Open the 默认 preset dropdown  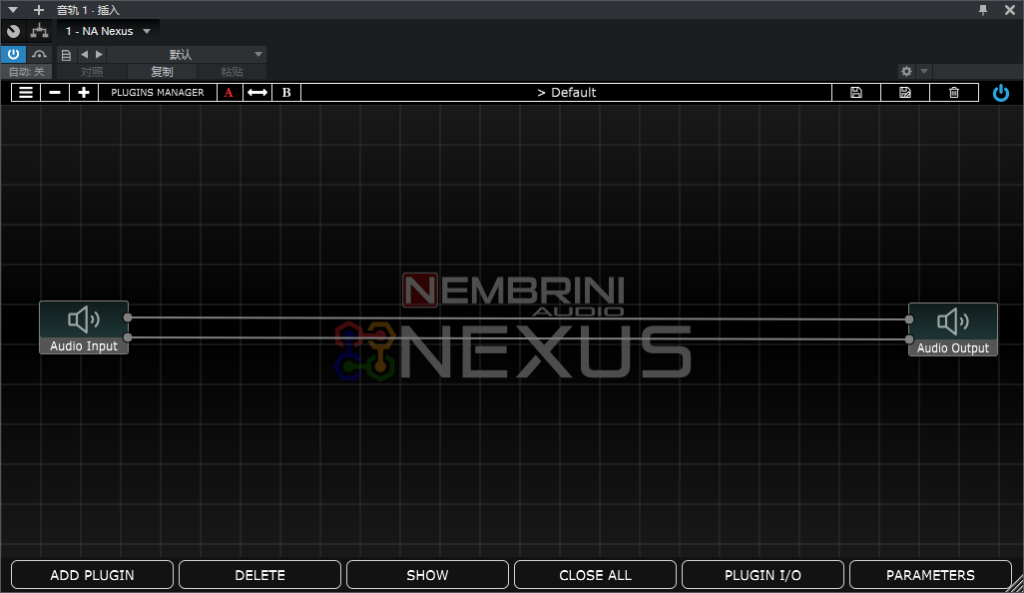click(186, 54)
